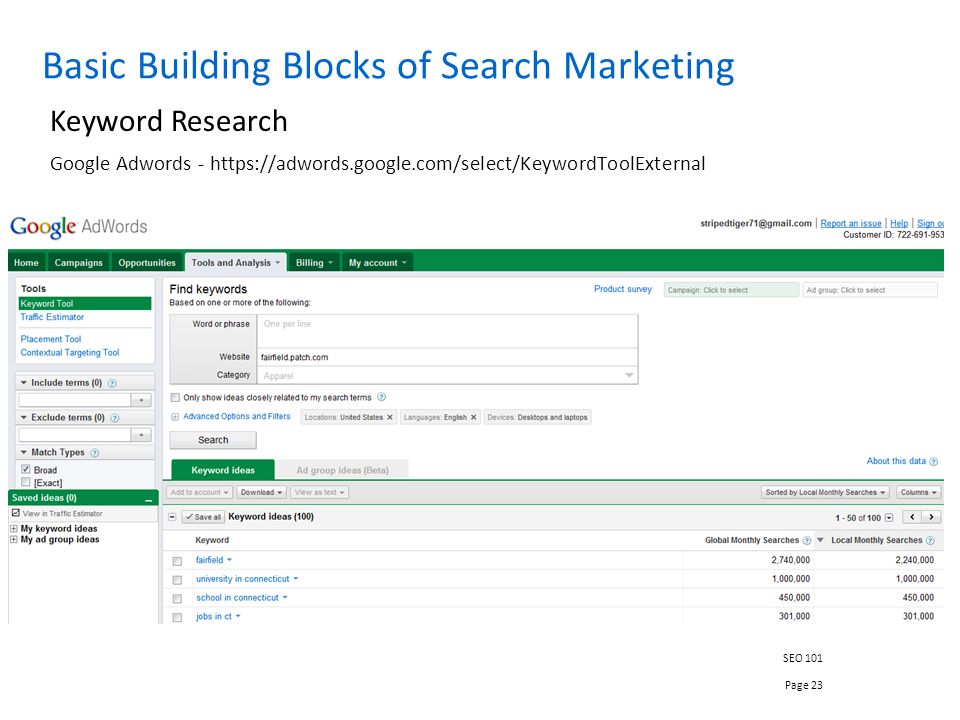Add the Include terms entry button
Screen dimensions: 960x720
141,400
